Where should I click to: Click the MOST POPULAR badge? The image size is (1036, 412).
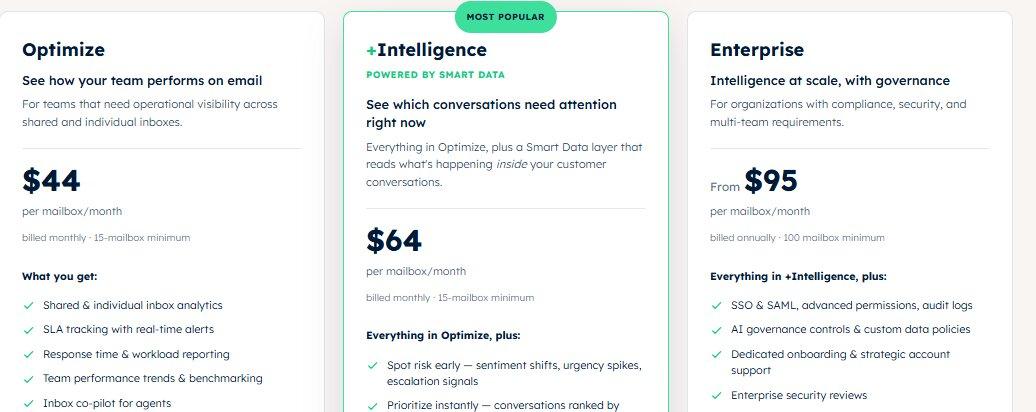point(505,17)
